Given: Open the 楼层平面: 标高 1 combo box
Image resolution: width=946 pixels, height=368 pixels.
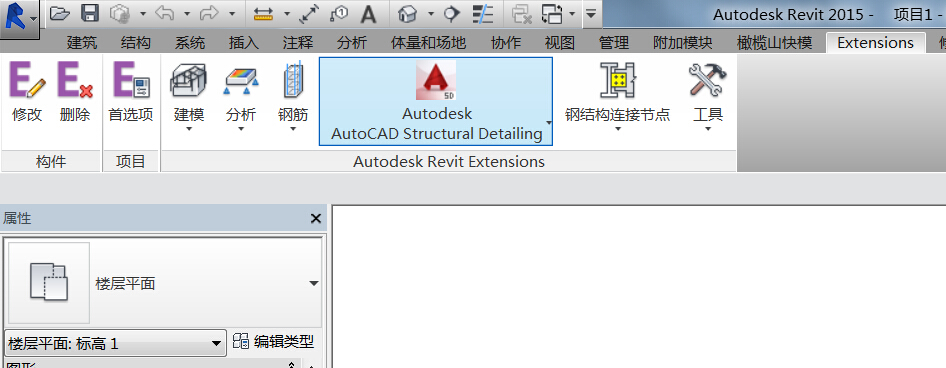Looking at the screenshot, I should pyautogui.click(x=115, y=343).
